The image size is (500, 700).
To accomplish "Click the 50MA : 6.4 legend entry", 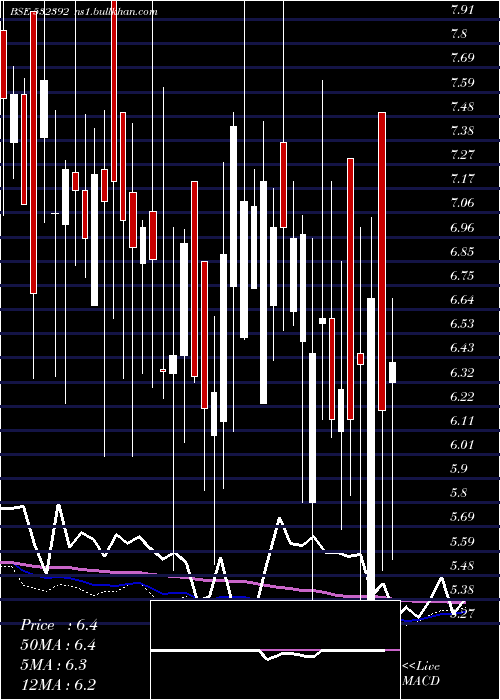I will coord(58,645).
